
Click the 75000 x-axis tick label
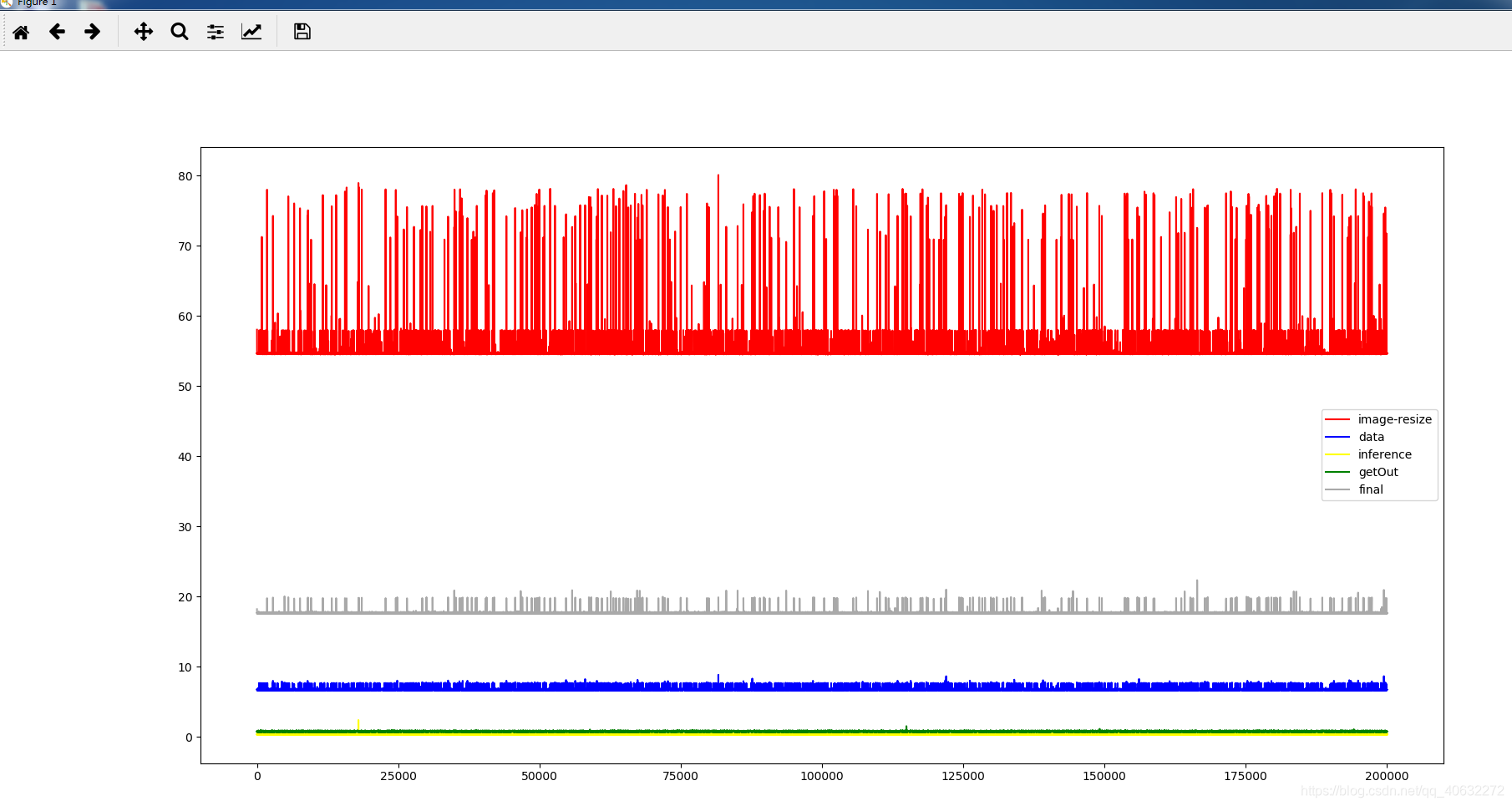(681, 776)
